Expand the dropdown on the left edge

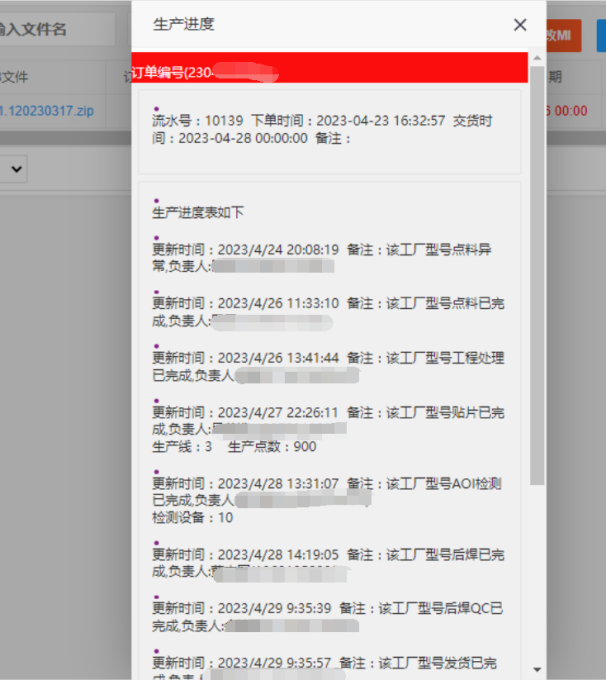(x=15, y=170)
